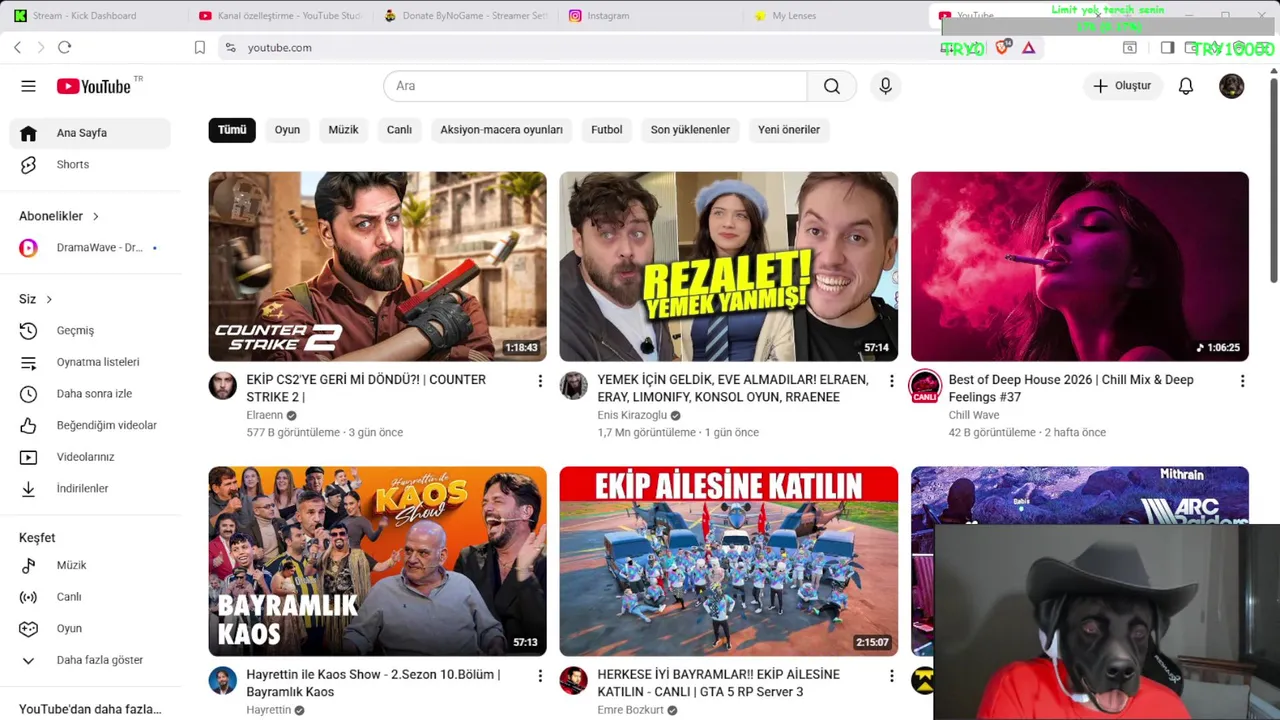Image resolution: width=1280 pixels, height=720 pixels.
Task: Click the Oluştur create button
Action: point(1121,86)
